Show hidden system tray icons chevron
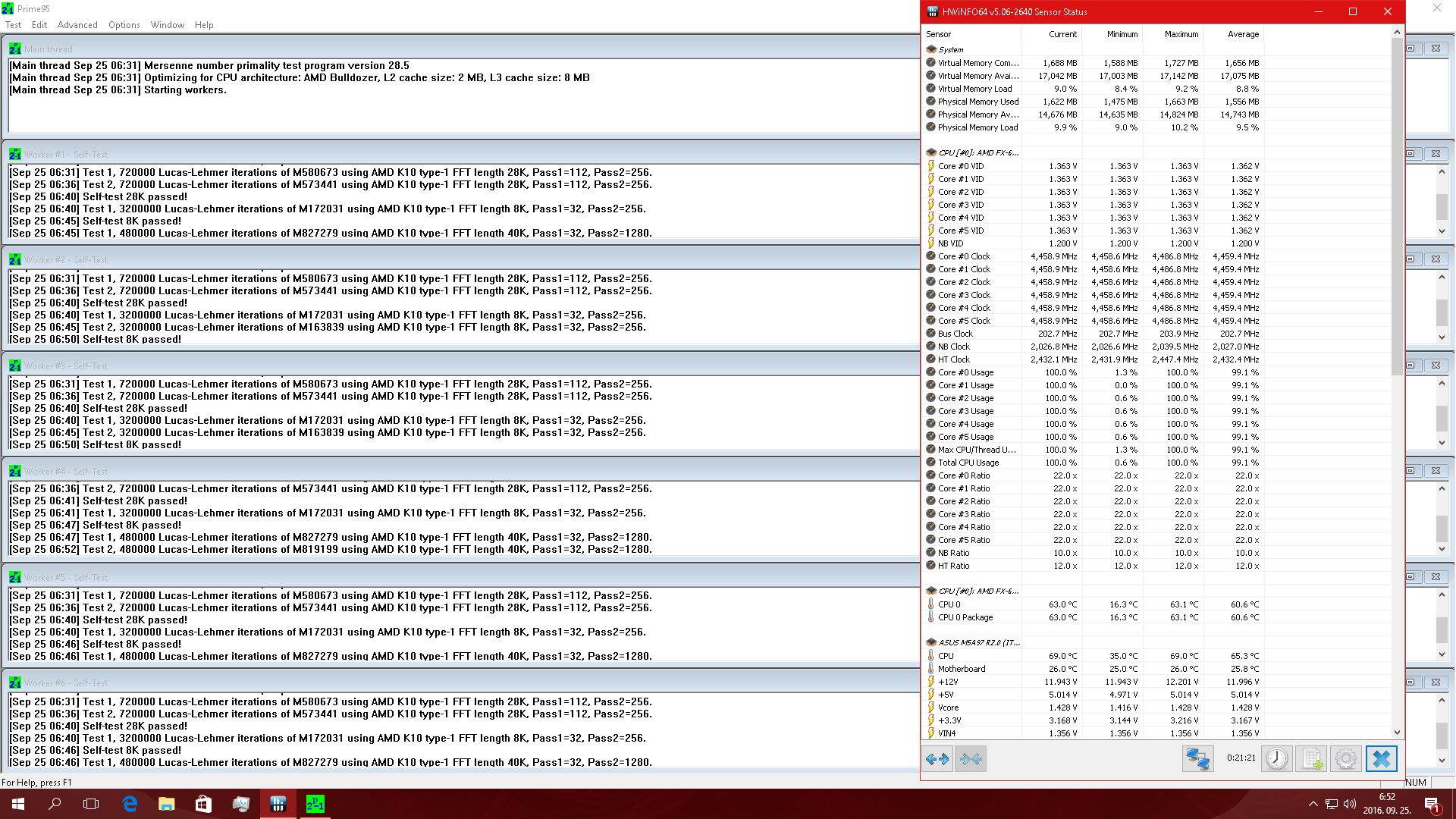Image resolution: width=1456 pixels, height=819 pixels. 1313,804
